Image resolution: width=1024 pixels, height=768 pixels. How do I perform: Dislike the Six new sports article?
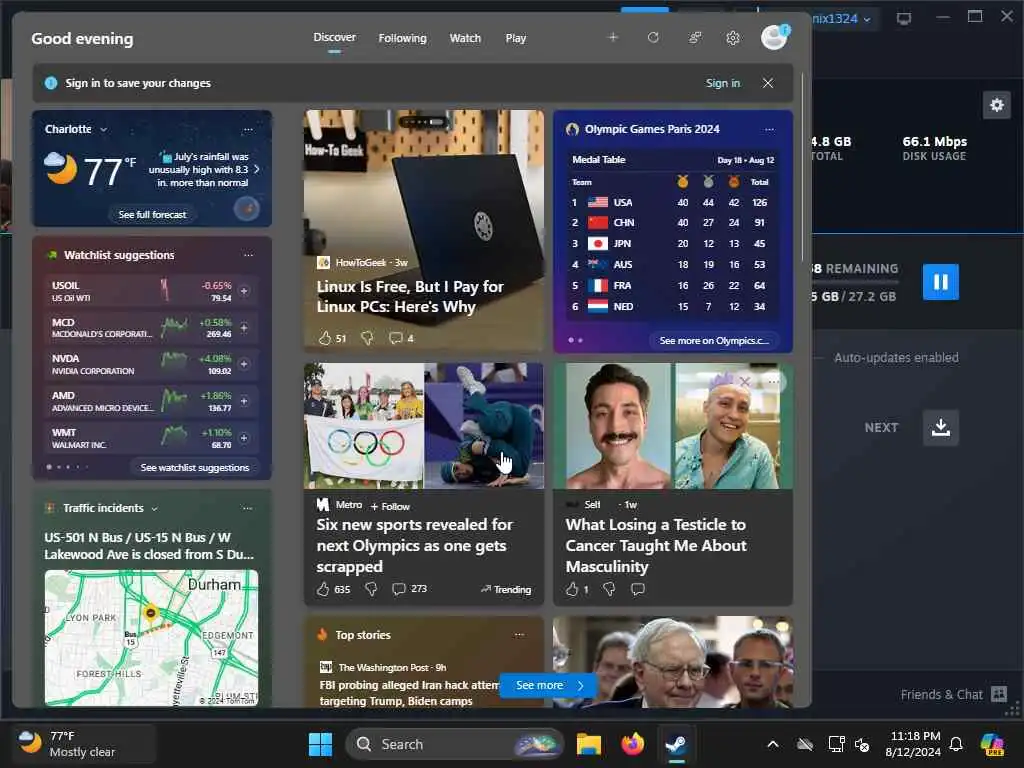pyautogui.click(x=371, y=589)
